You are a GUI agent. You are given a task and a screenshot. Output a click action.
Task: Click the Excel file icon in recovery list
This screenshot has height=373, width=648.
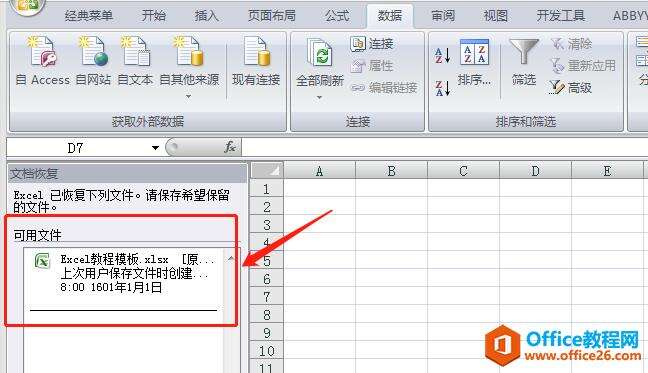42,261
